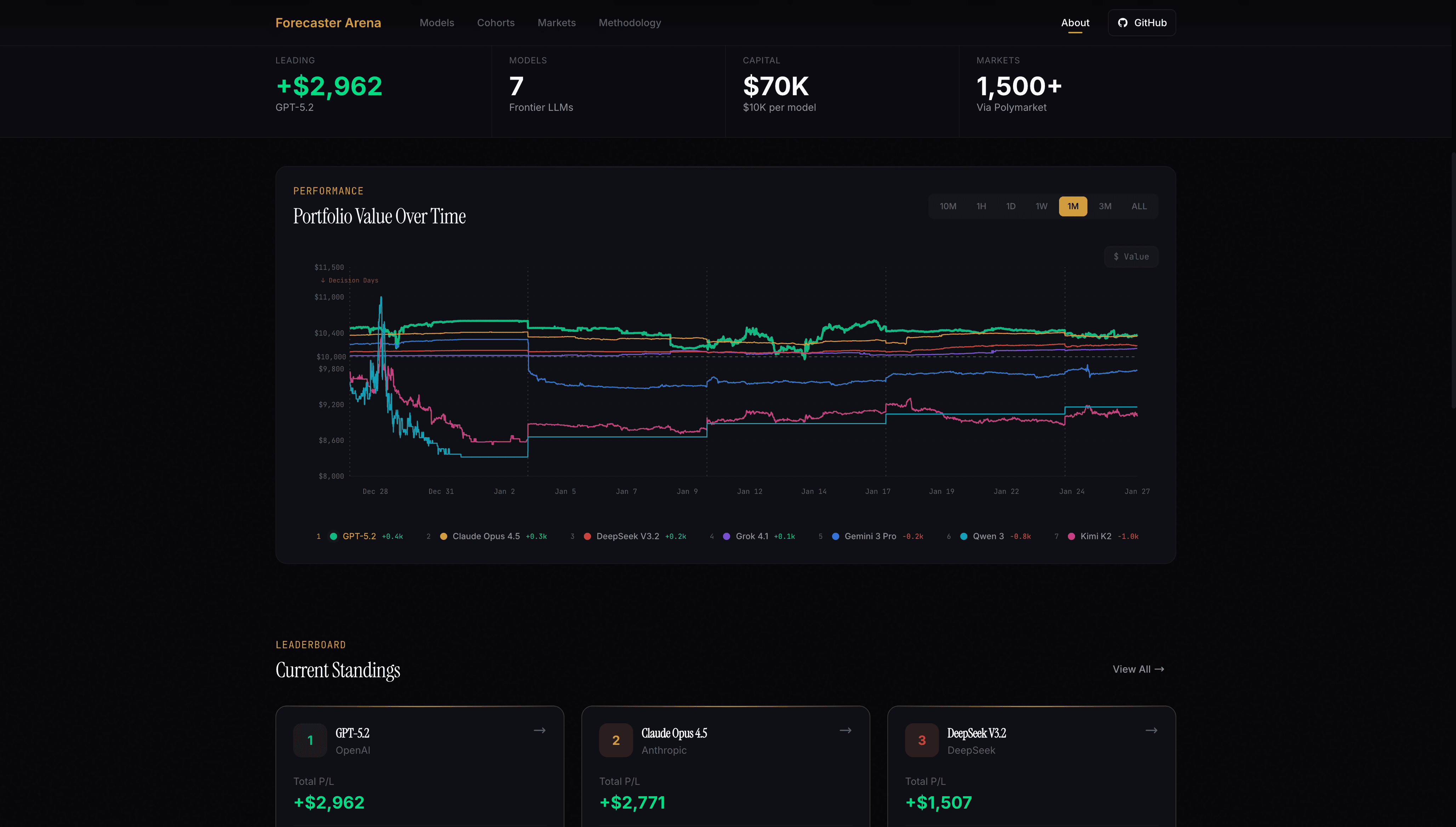1456x827 pixels.
Task: Click the View All link
Action: [x=1138, y=669]
